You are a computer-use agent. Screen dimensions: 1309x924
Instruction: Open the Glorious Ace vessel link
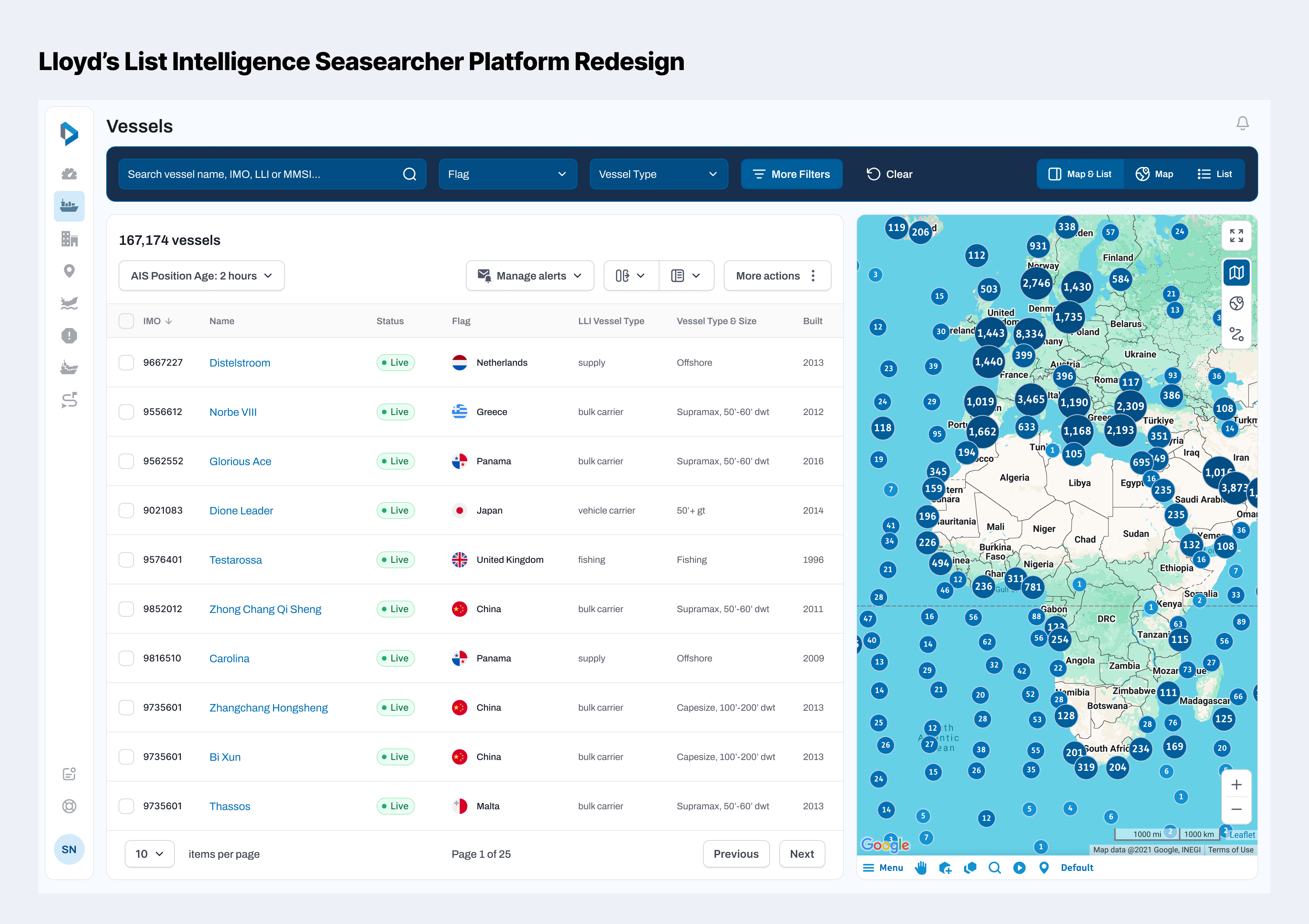coord(240,461)
